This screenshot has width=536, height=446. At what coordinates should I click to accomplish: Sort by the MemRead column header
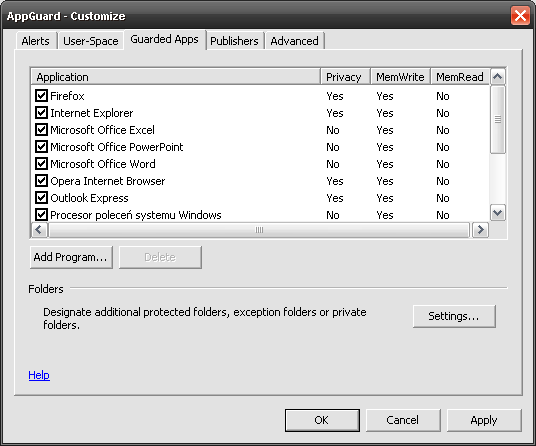[460, 77]
